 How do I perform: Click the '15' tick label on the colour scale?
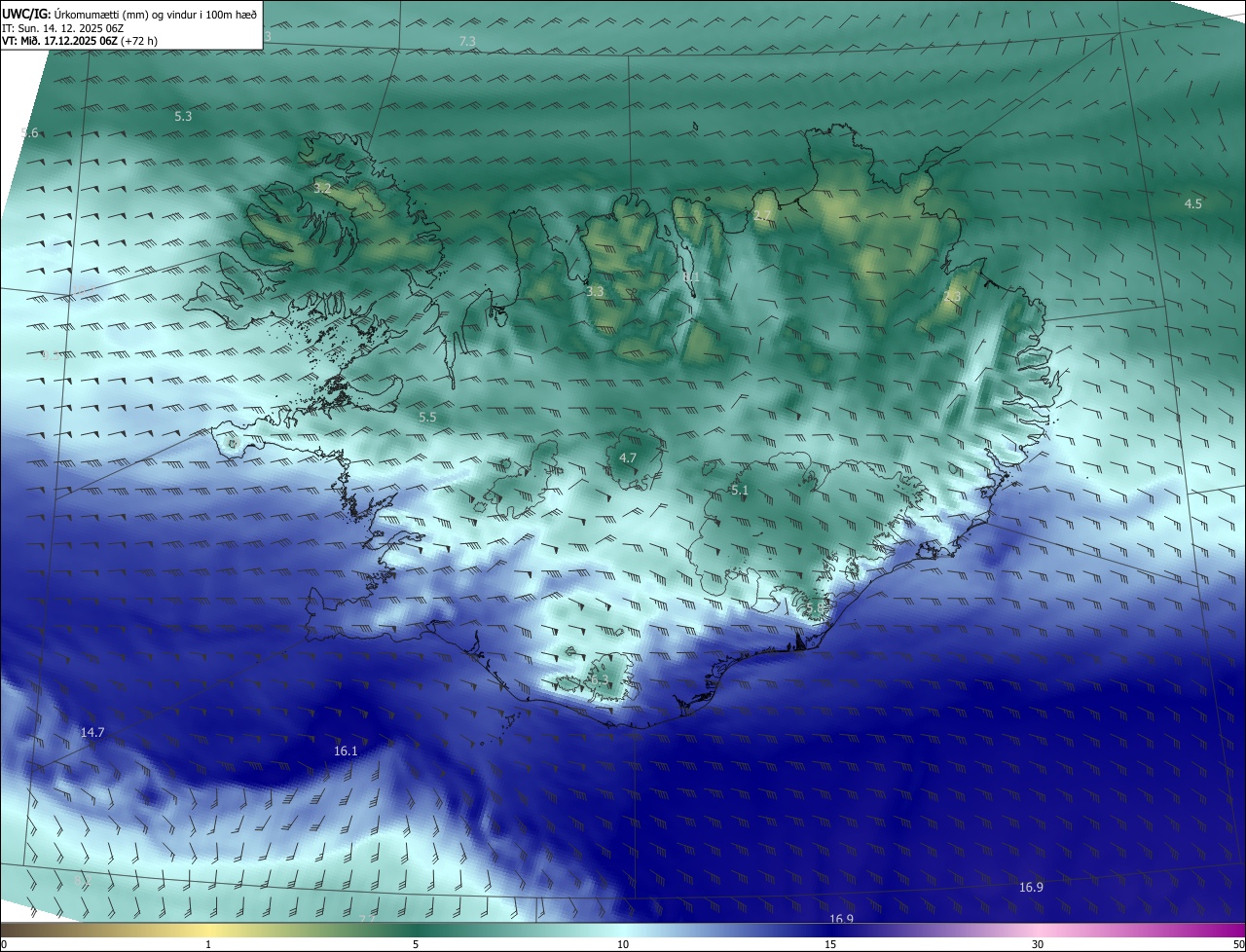pyautogui.click(x=830, y=944)
